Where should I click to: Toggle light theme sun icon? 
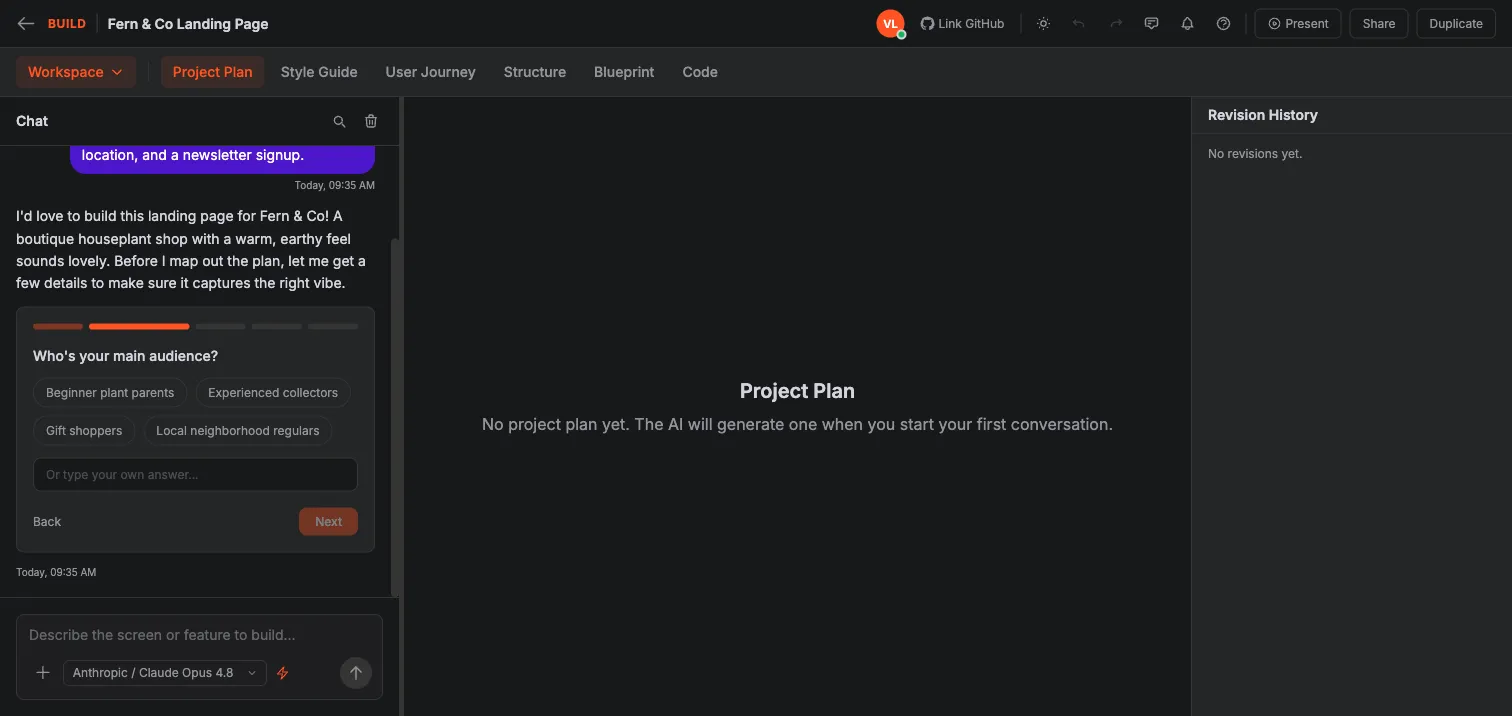1043,24
